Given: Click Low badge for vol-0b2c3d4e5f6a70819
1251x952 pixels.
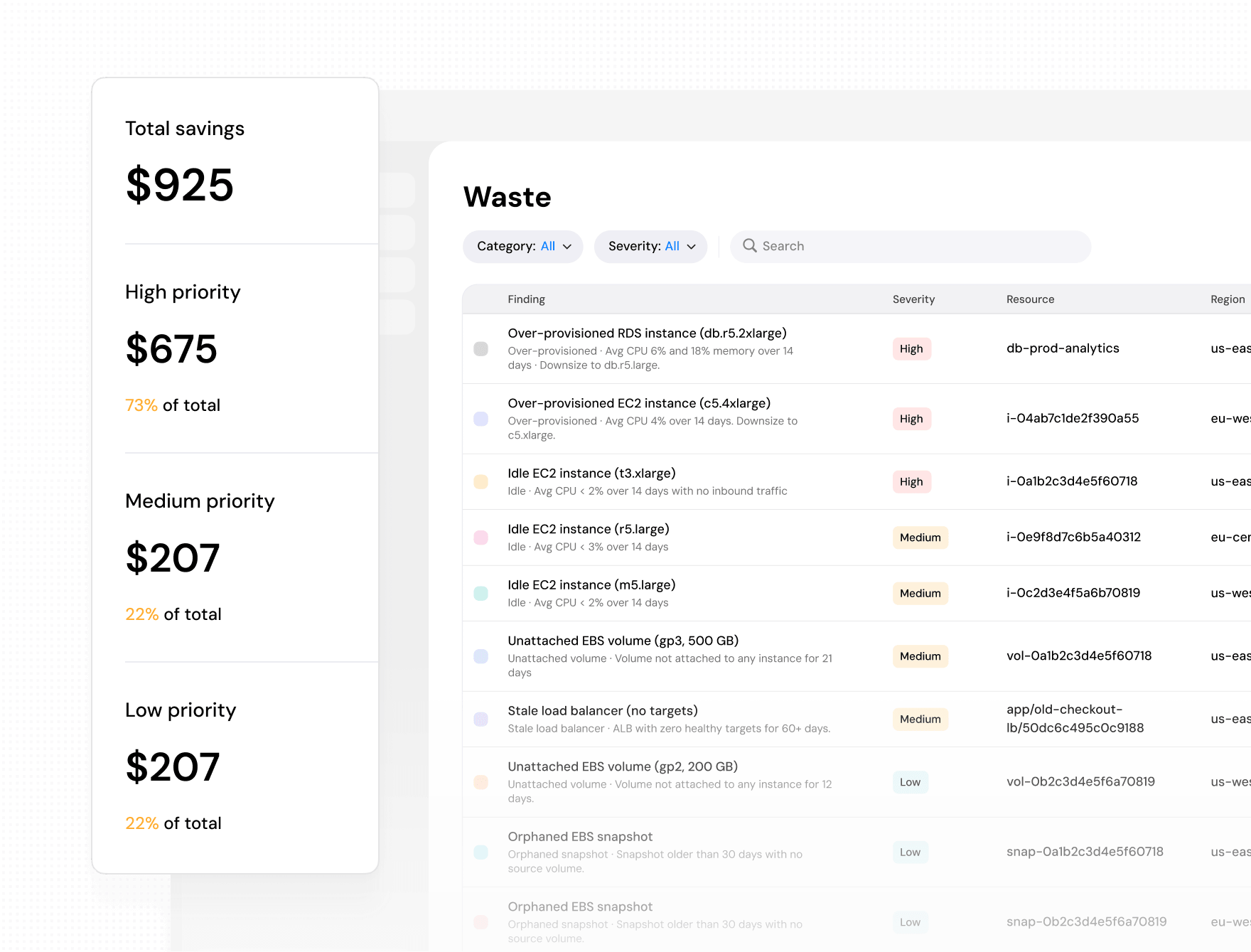Looking at the screenshot, I should (x=911, y=782).
